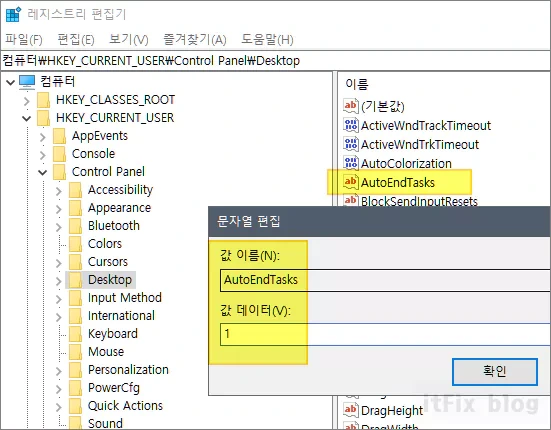Select the DragHeight value name
Viewport: 551px width, 430px height.
click(392, 410)
